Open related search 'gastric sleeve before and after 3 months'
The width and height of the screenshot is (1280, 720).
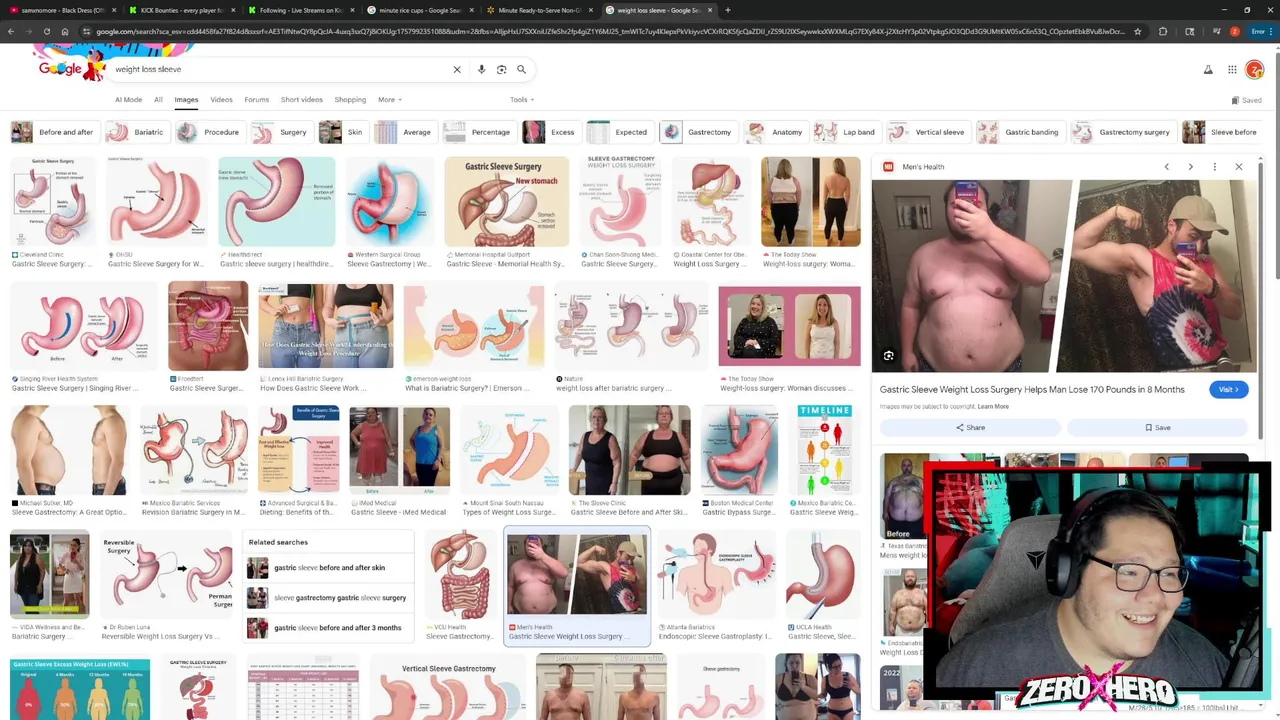pyautogui.click(x=329, y=628)
